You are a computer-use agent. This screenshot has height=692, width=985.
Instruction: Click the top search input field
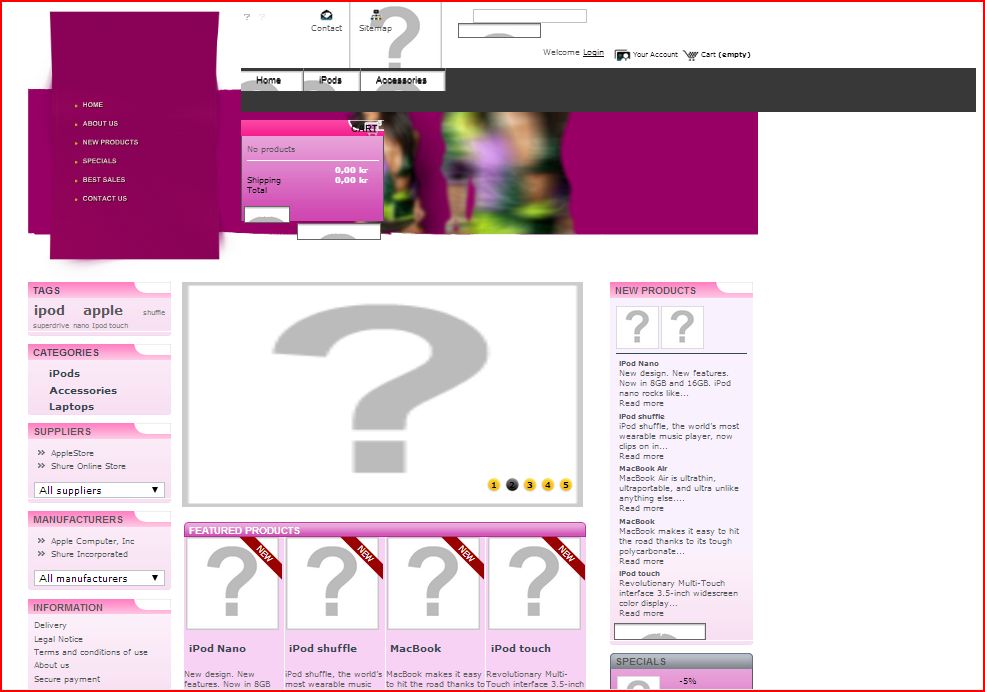pos(530,16)
